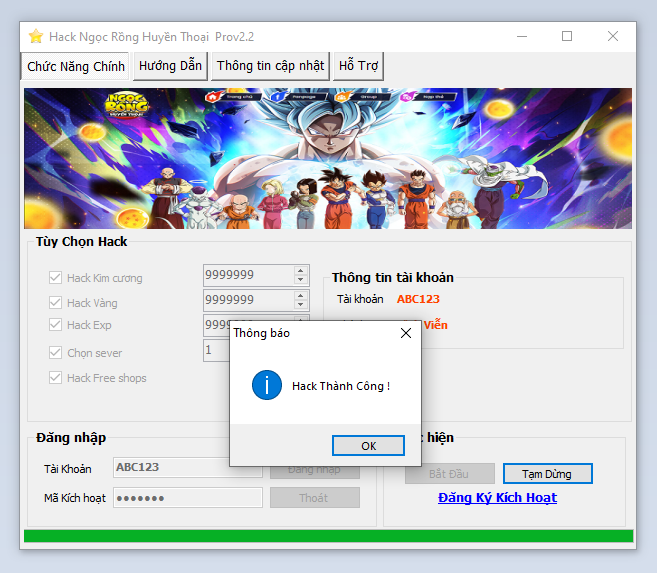Switch to the Hướng Dẫn tab

point(170,66)
